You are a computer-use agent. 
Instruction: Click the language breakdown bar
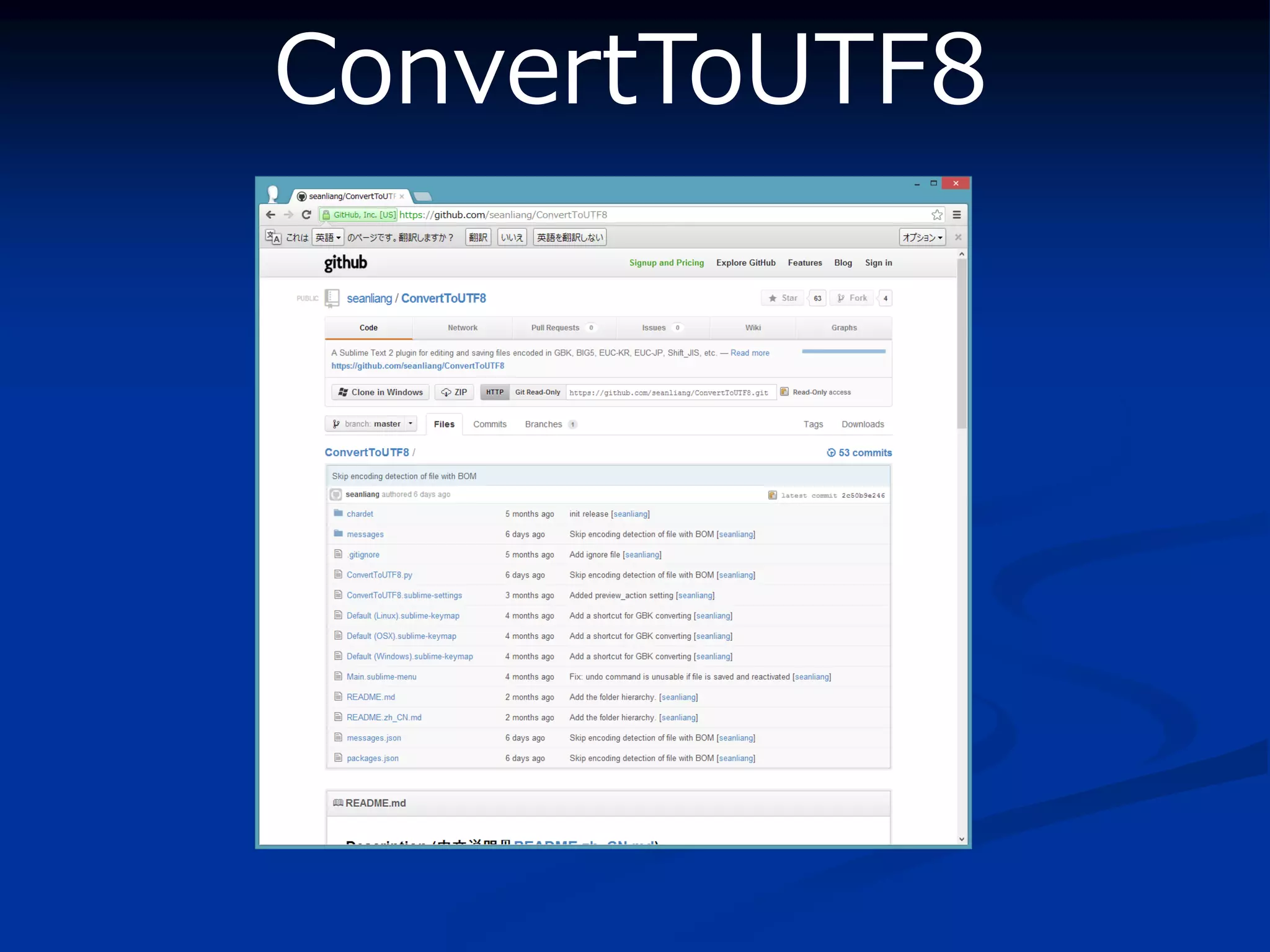843,351
